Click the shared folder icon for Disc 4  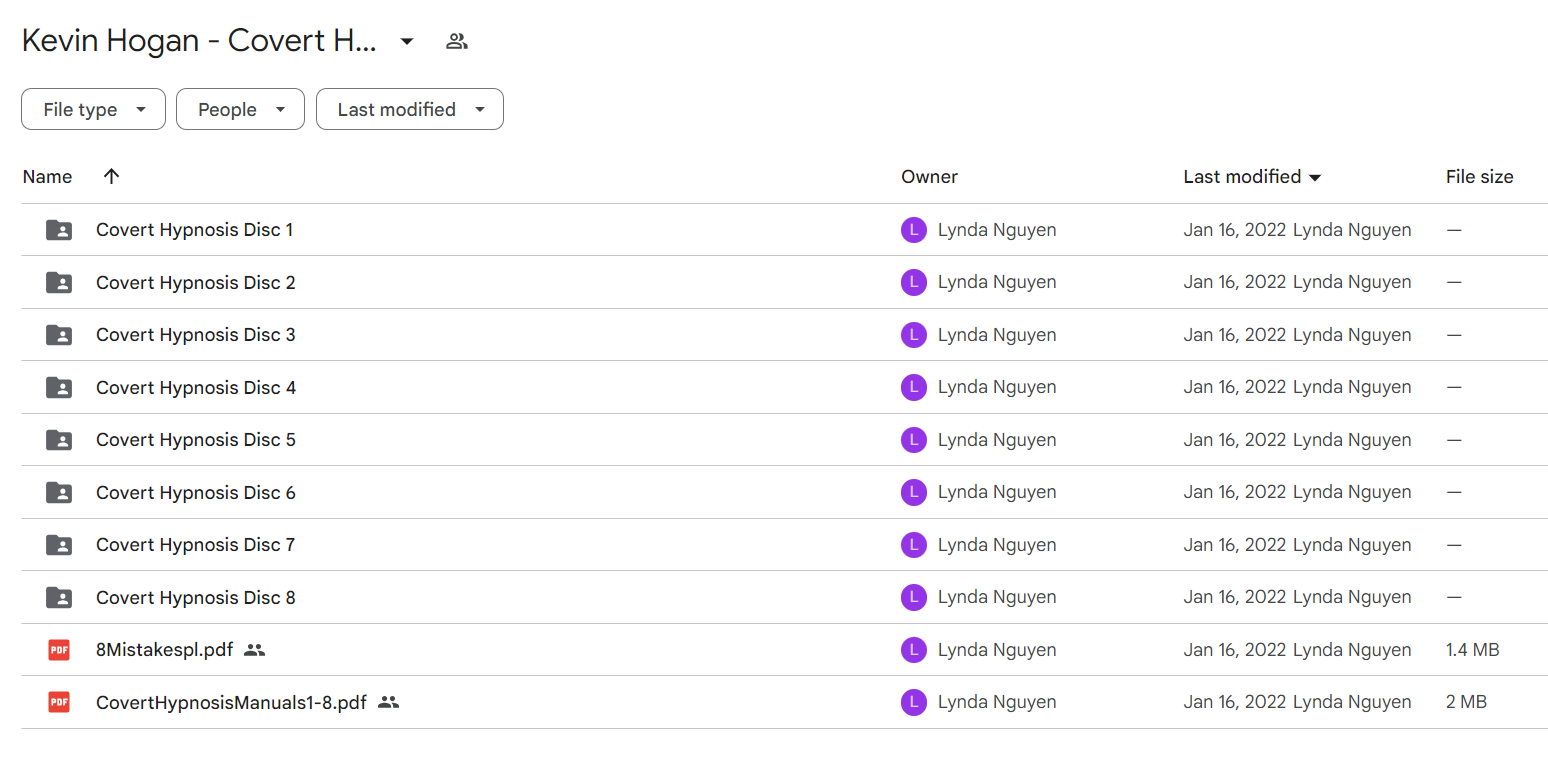tap(59, 387)
